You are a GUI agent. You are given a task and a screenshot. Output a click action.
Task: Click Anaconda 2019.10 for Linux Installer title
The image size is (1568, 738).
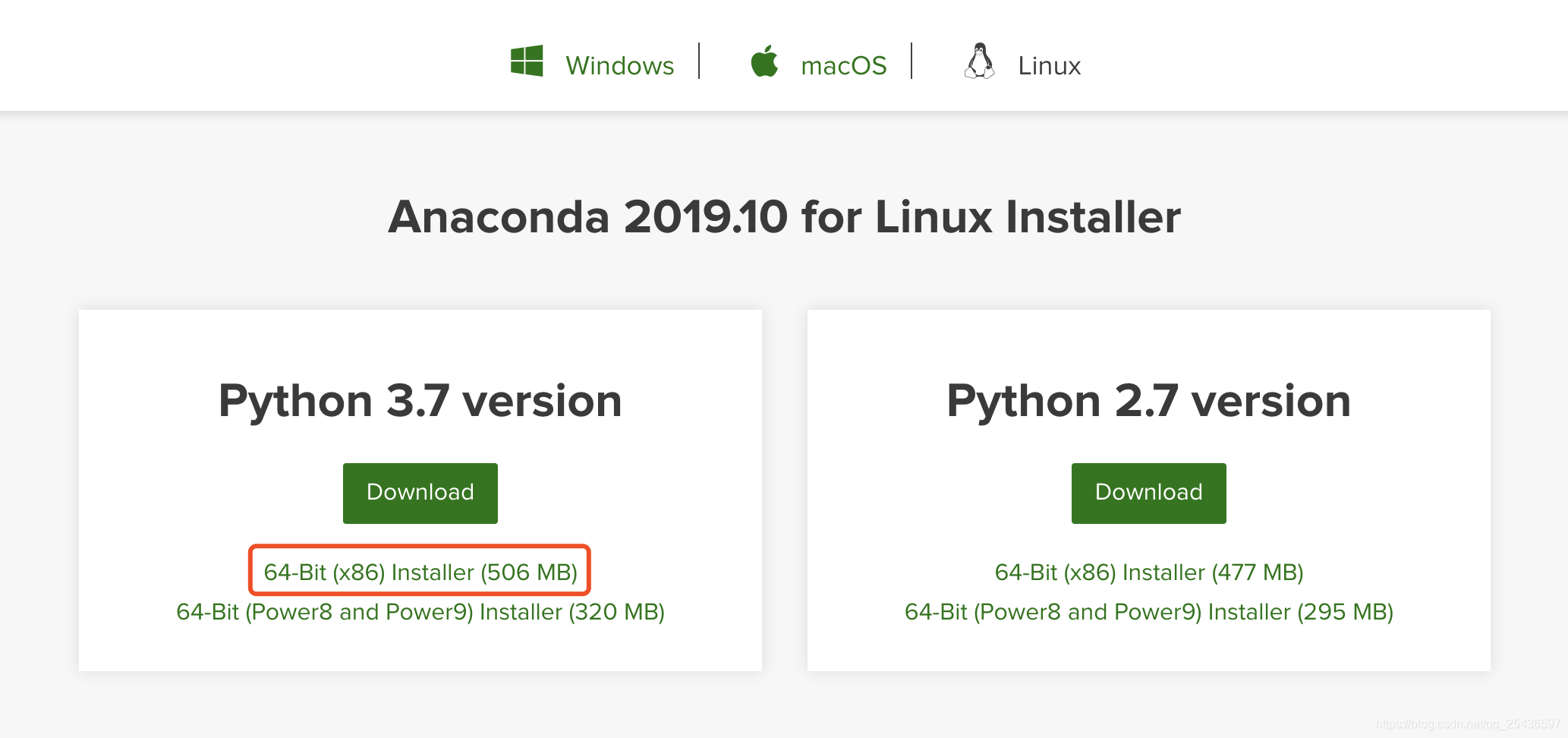[x=785, y=217]
